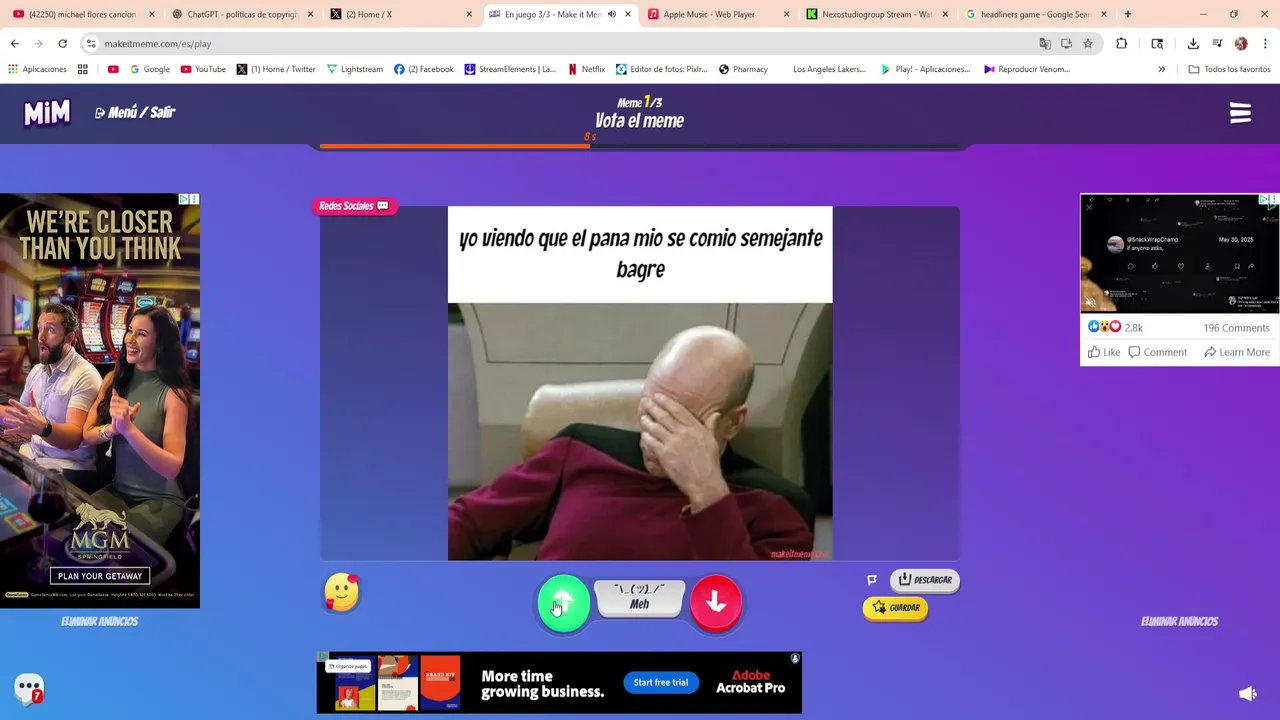Open the Lightstream bookmark
This screenshot has height=720, width=1280.
pyautogui.click(x=354, y=69)
